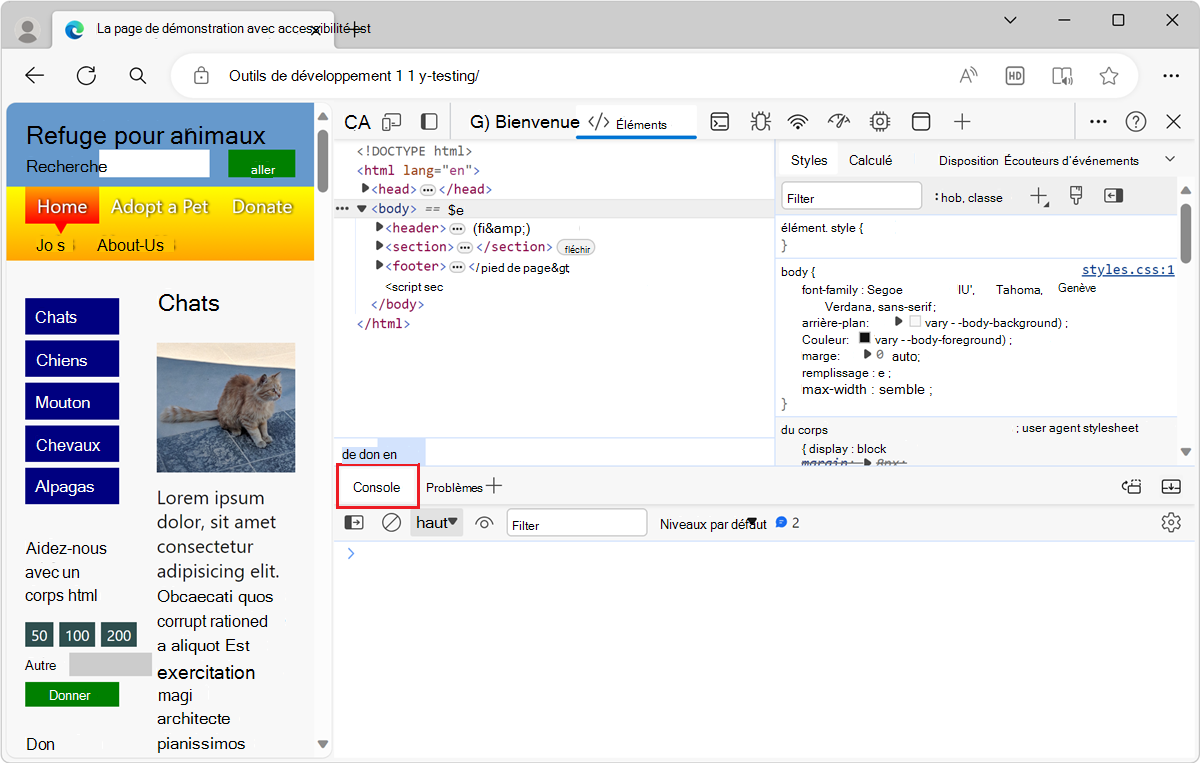Toggle computed styles sidebar icon
This screenshot has width=1200, height=763.
tap(1114, 196)
